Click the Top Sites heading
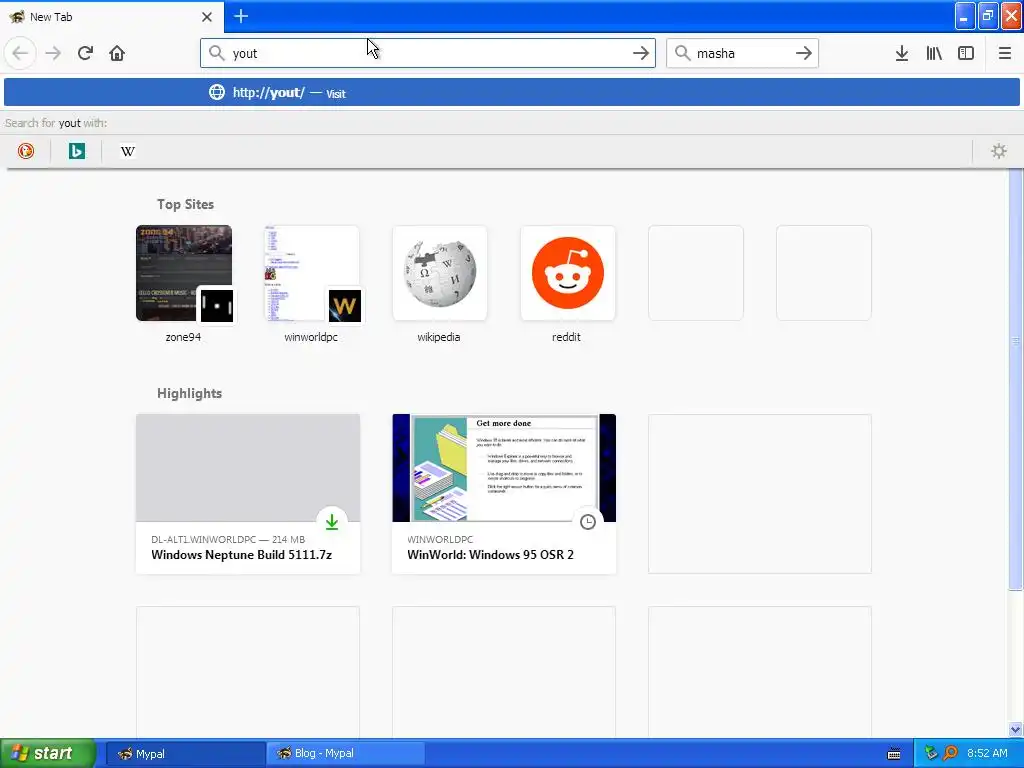 [x=185, y=204]
